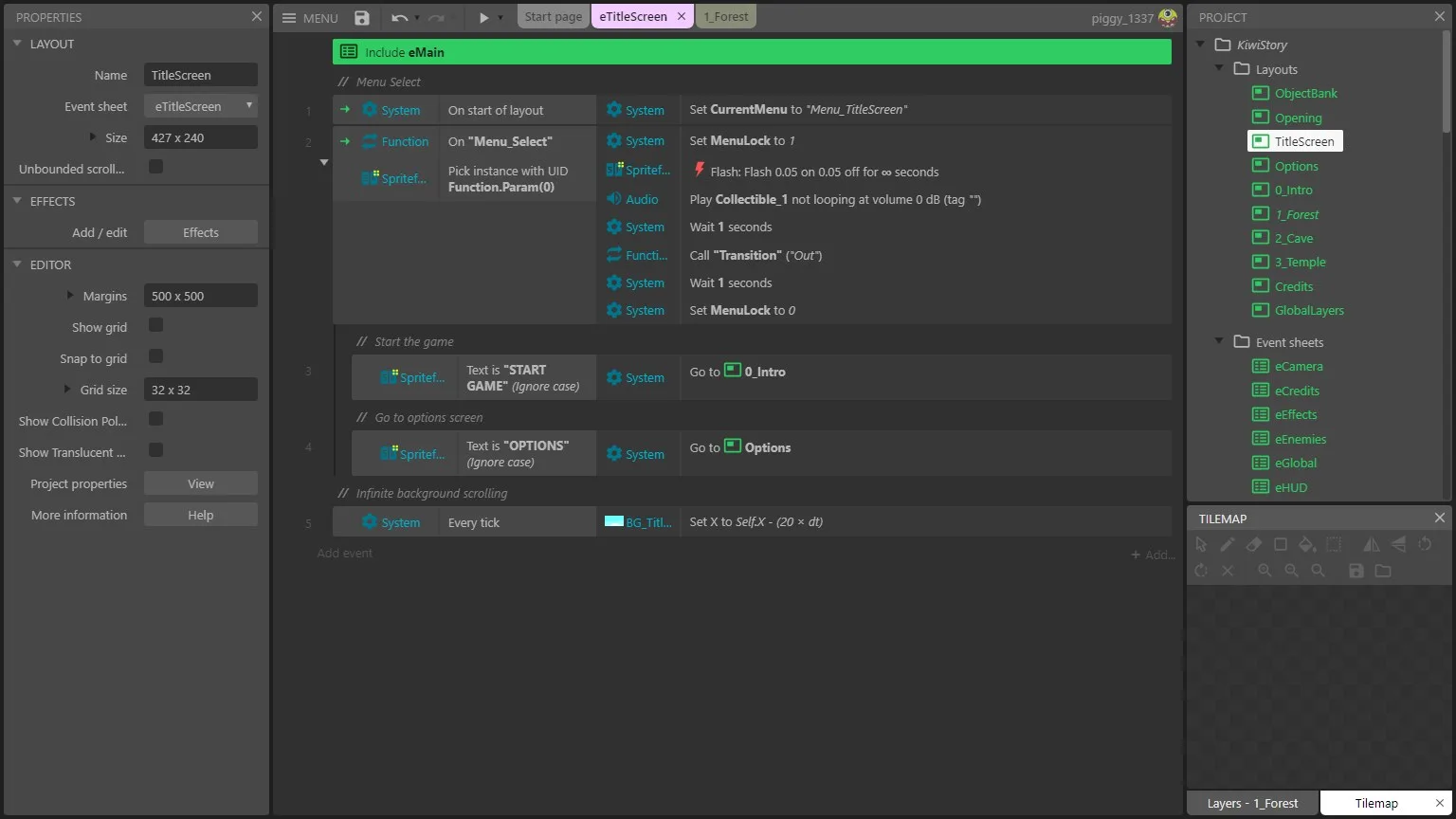Collapse the Event sheets folder
Image resolution: width=1456 pixels, height=819 pixels.
(x=1220, y=341)
